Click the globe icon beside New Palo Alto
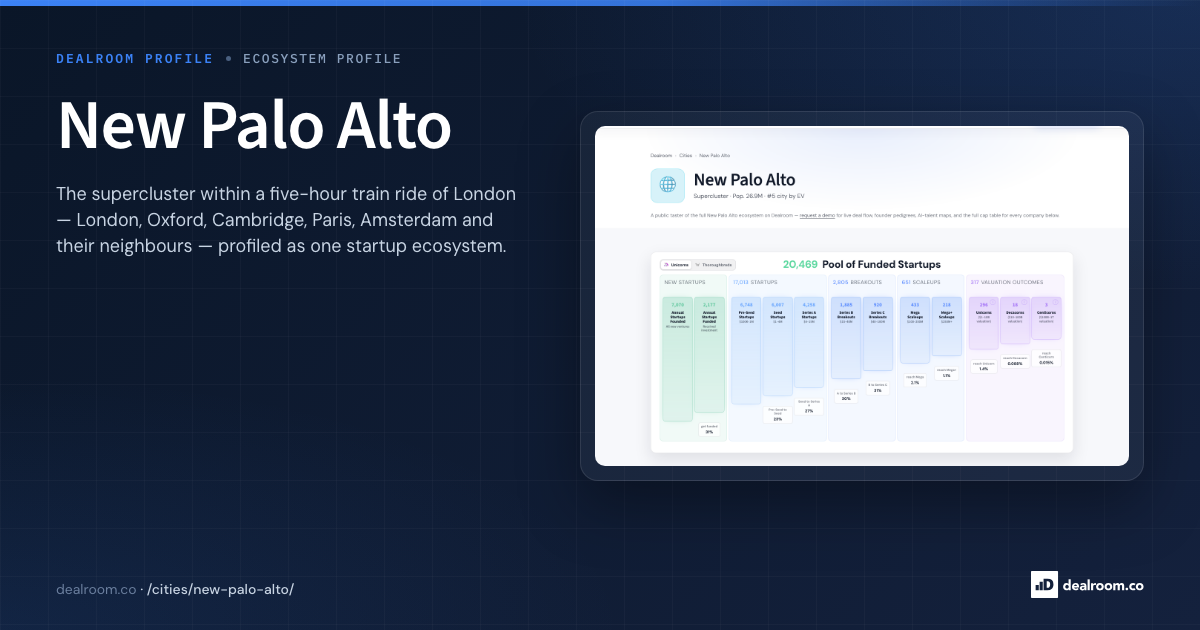Viewport: 1200px width, 630px height. pyautogui.click(x=668, y=185)
